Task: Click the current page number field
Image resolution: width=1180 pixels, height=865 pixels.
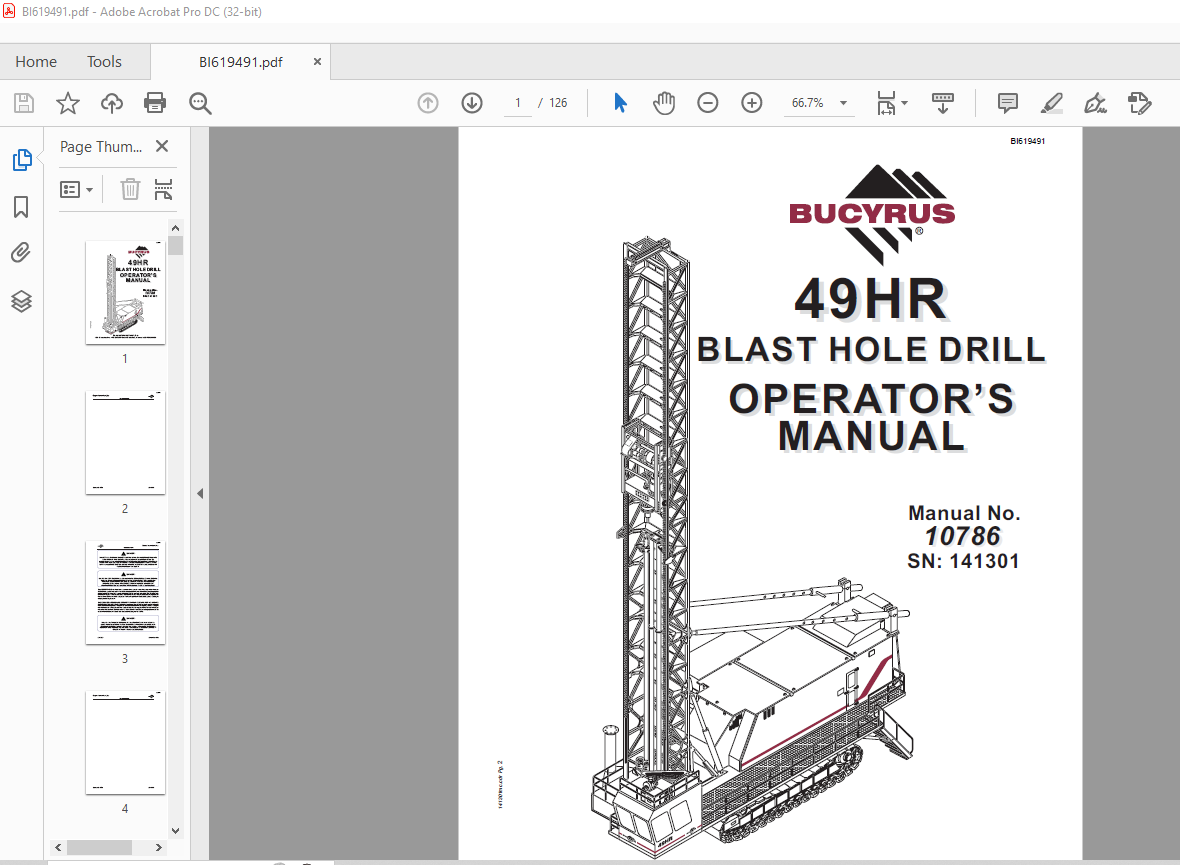Action: pyautogui.click(x=518, y=103)
